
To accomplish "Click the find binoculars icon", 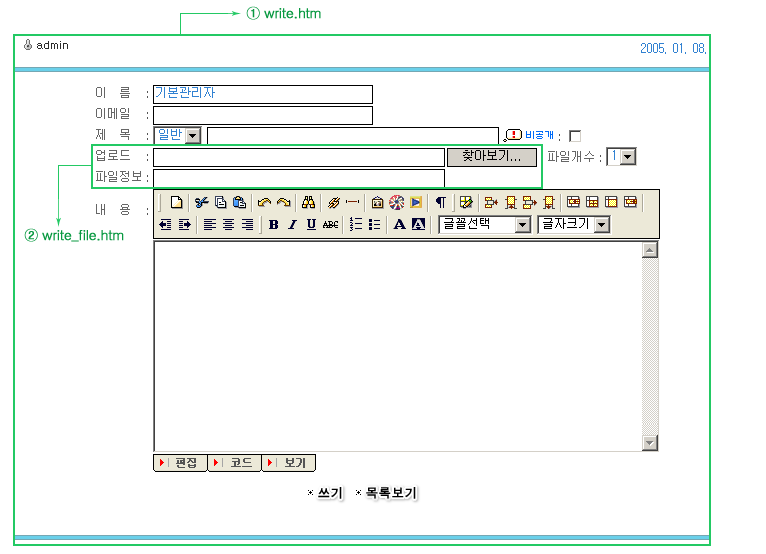I will (309, 202).
